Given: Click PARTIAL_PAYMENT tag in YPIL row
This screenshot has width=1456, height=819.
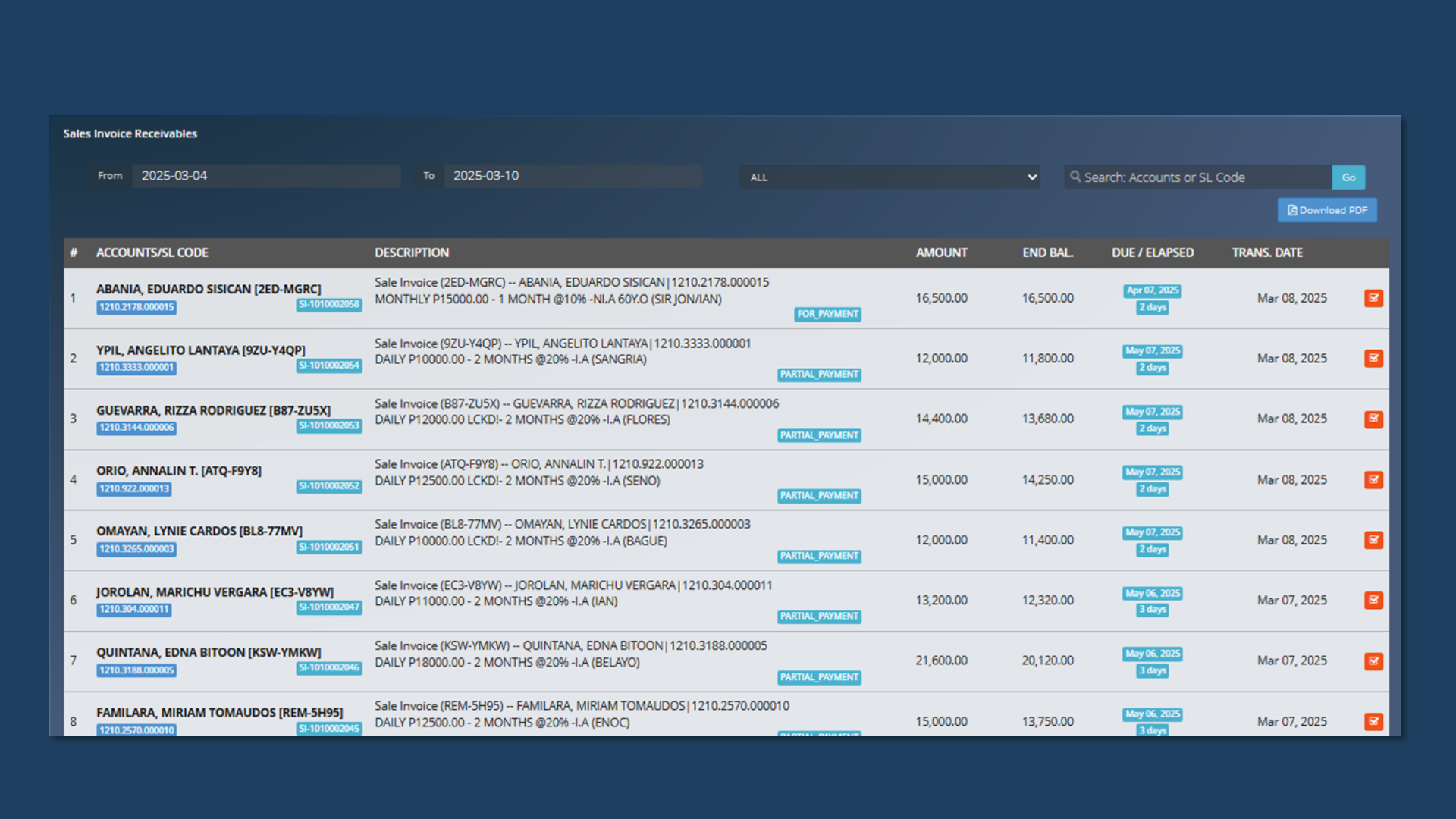Looking at the screenshot, I should point(819,375).
